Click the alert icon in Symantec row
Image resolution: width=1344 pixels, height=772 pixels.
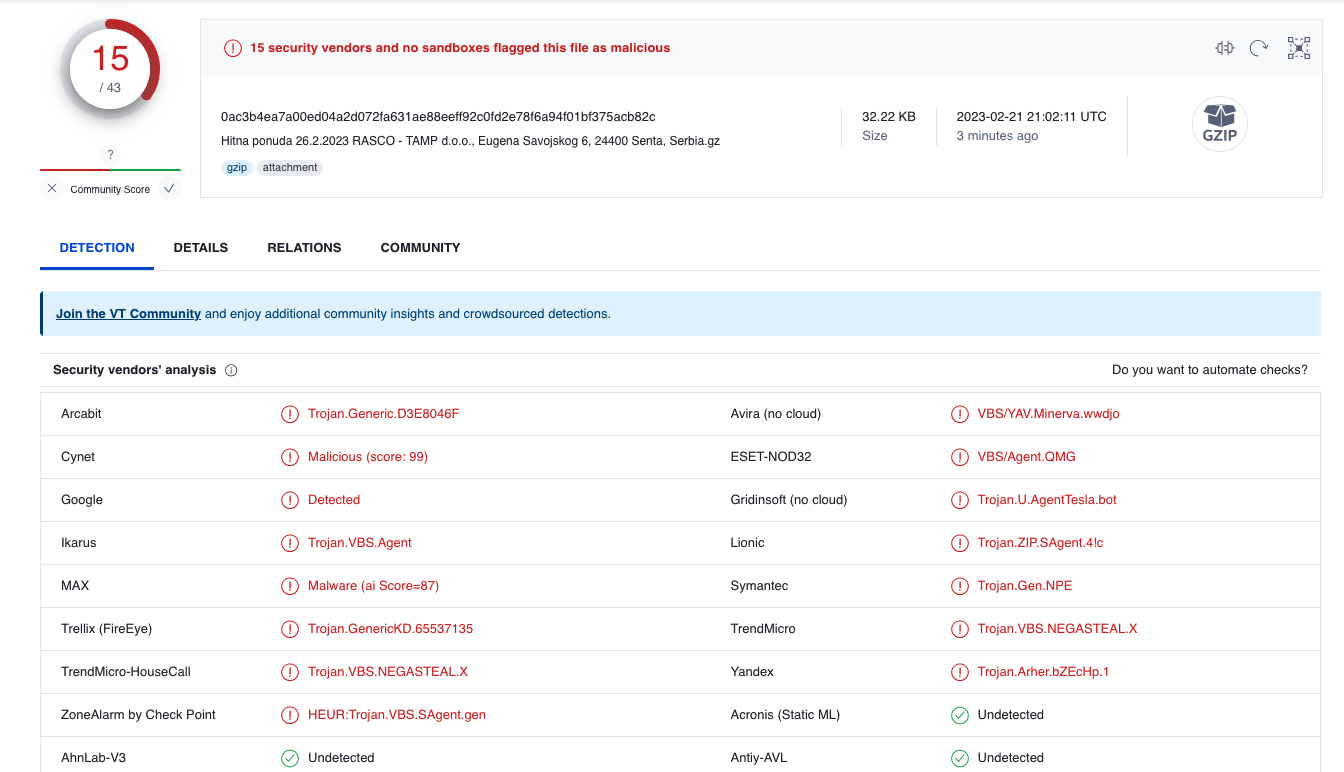click(x=960, y=586)
